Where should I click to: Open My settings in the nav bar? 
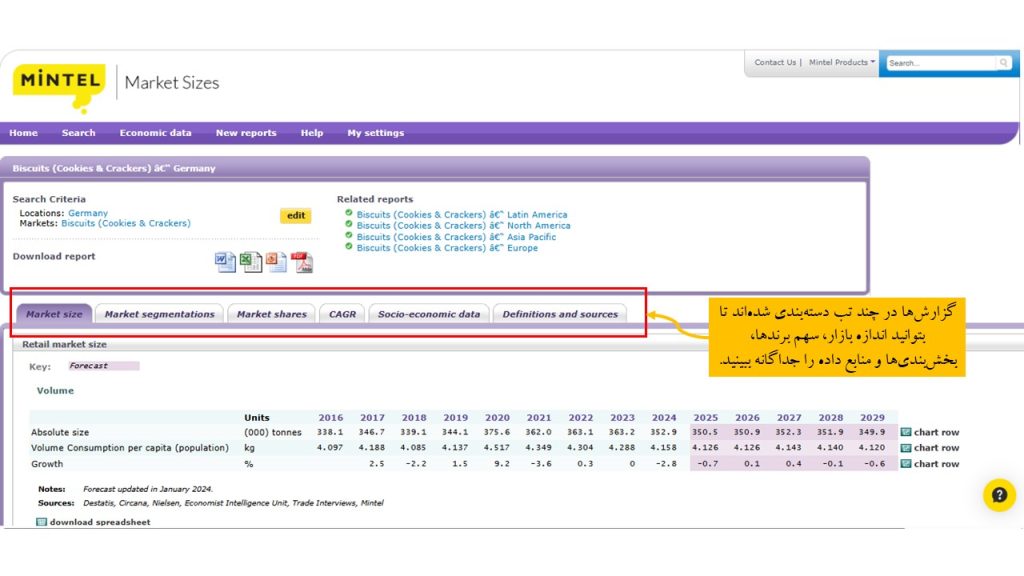pos(376,133)
